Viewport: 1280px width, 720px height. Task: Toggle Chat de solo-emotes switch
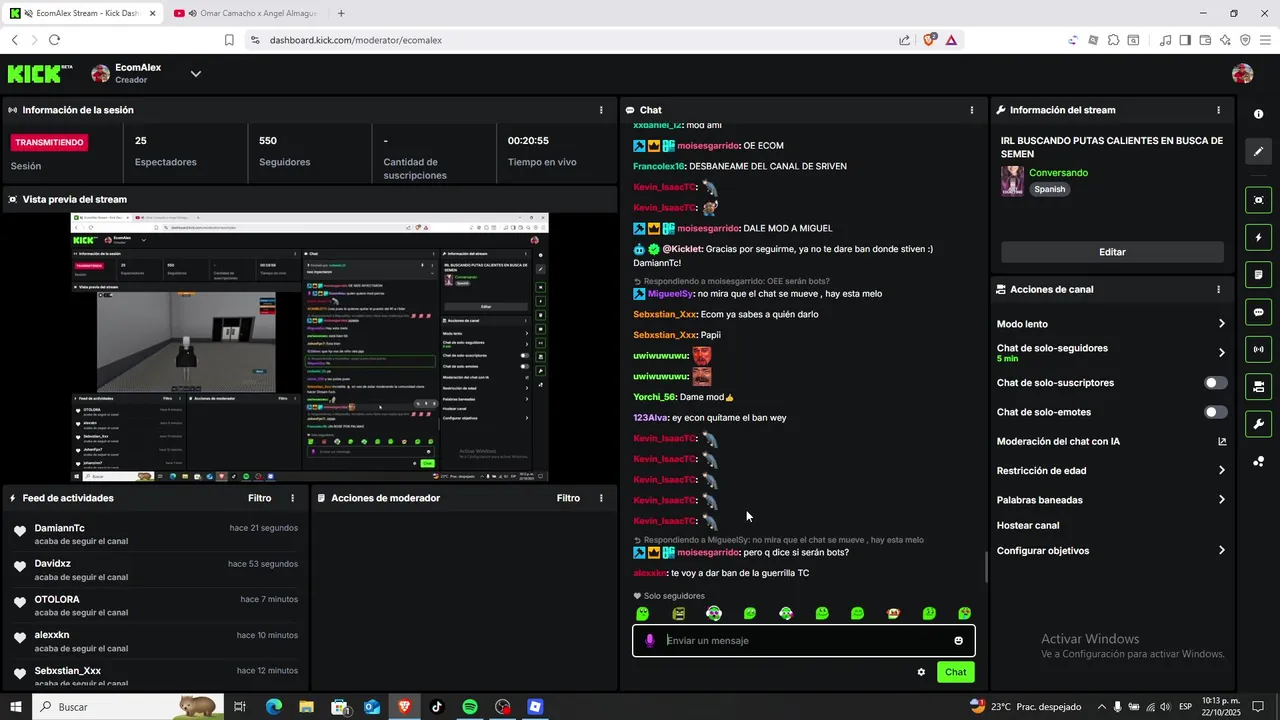1215,412
